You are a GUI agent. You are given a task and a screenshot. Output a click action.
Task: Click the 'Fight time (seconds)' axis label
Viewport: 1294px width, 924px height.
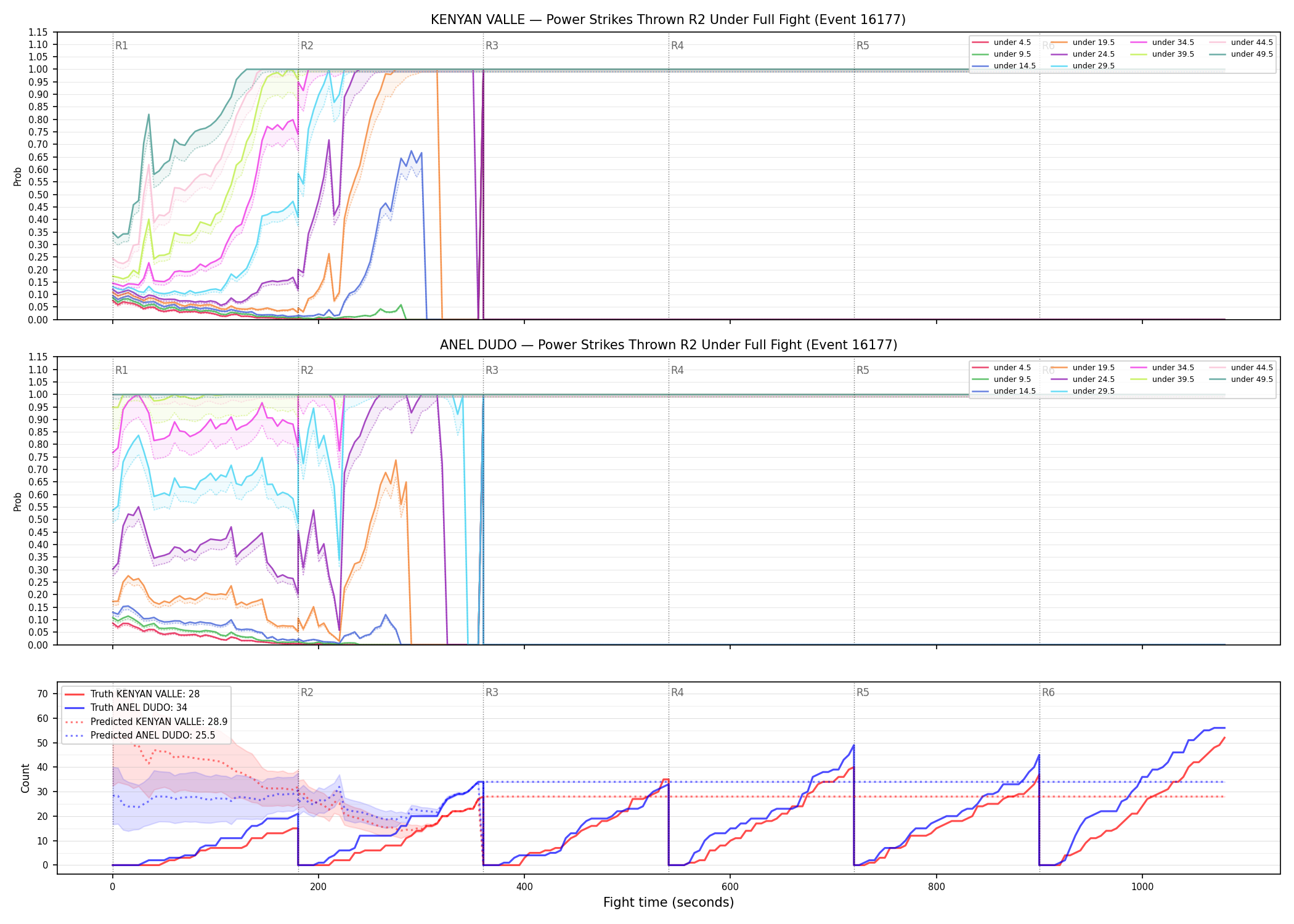point(669,902)
